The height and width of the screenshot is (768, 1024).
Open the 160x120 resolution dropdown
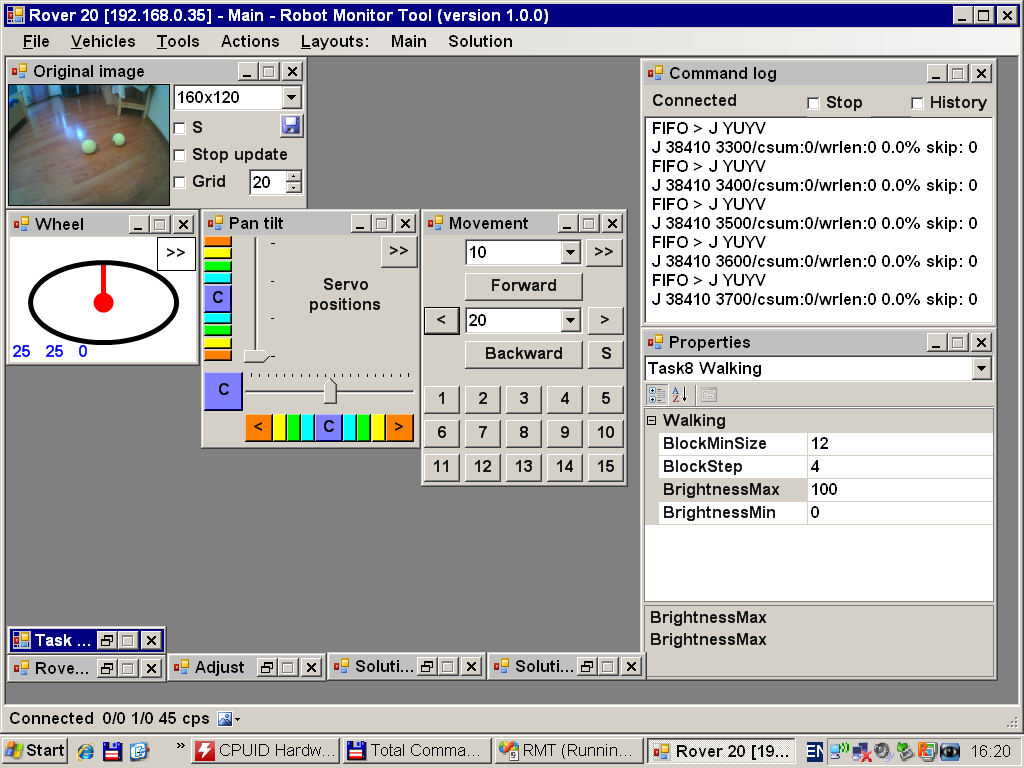[x=291, y=97]
